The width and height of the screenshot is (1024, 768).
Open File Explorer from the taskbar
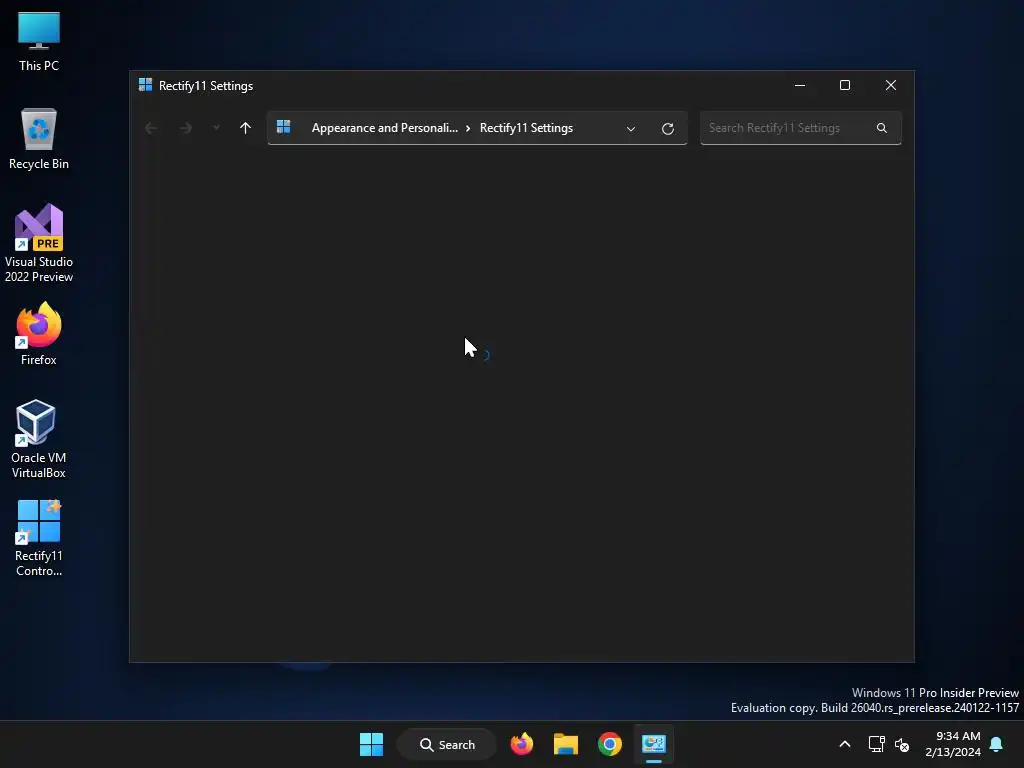click(566, 744)
